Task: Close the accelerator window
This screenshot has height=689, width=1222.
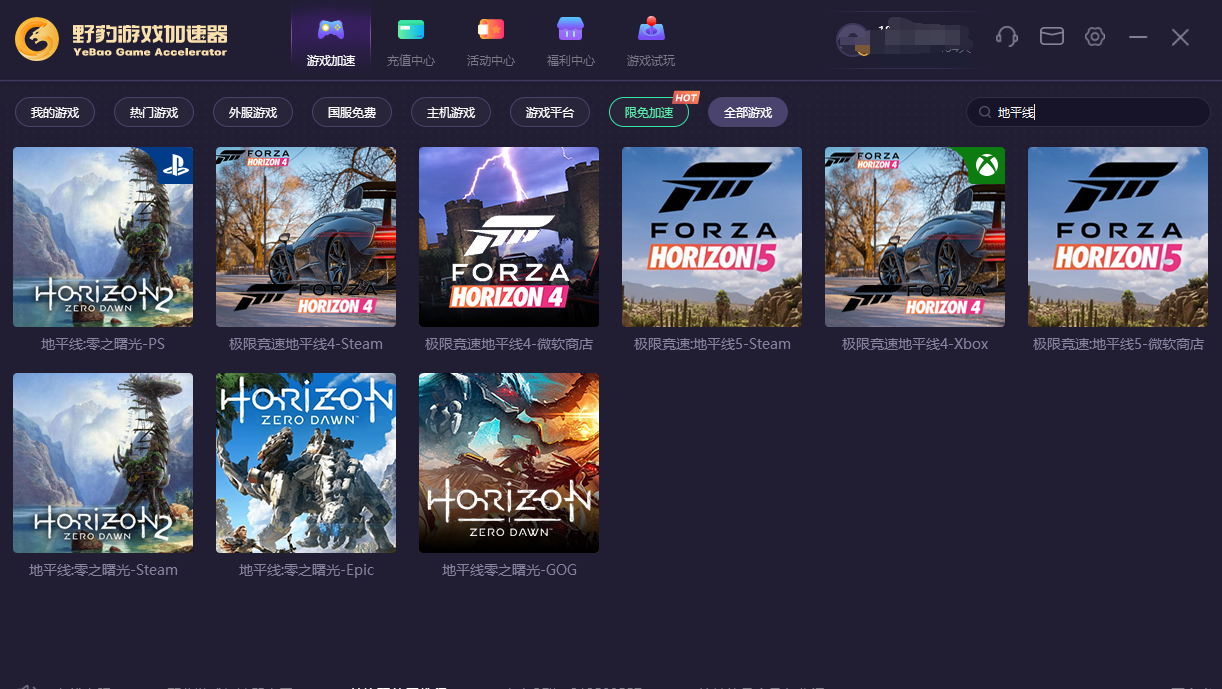Action: pos(1180,37)
